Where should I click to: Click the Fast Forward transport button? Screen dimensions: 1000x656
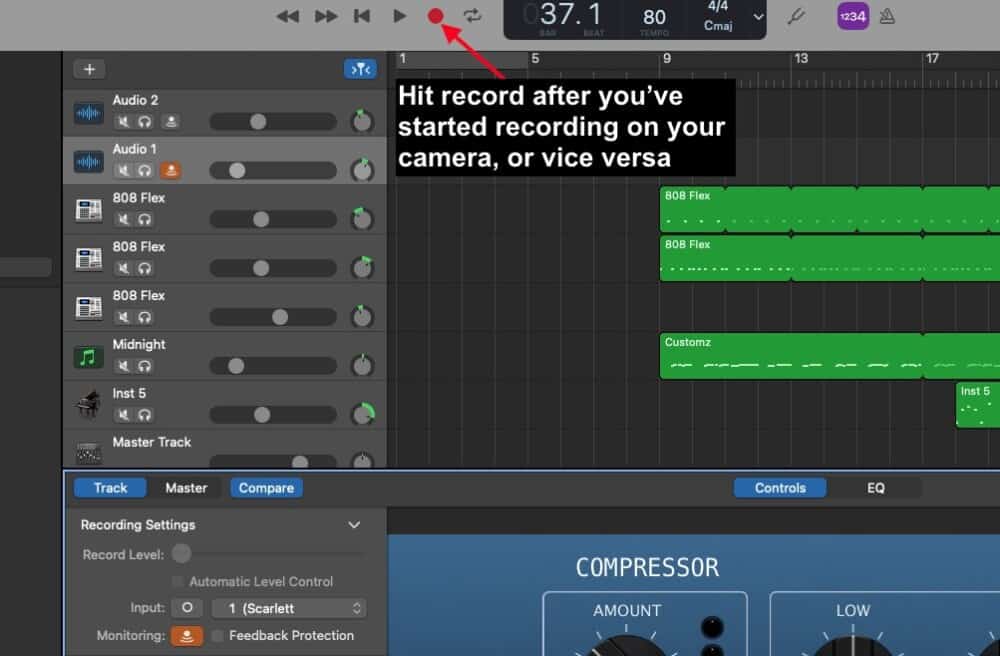pos(326,16)
